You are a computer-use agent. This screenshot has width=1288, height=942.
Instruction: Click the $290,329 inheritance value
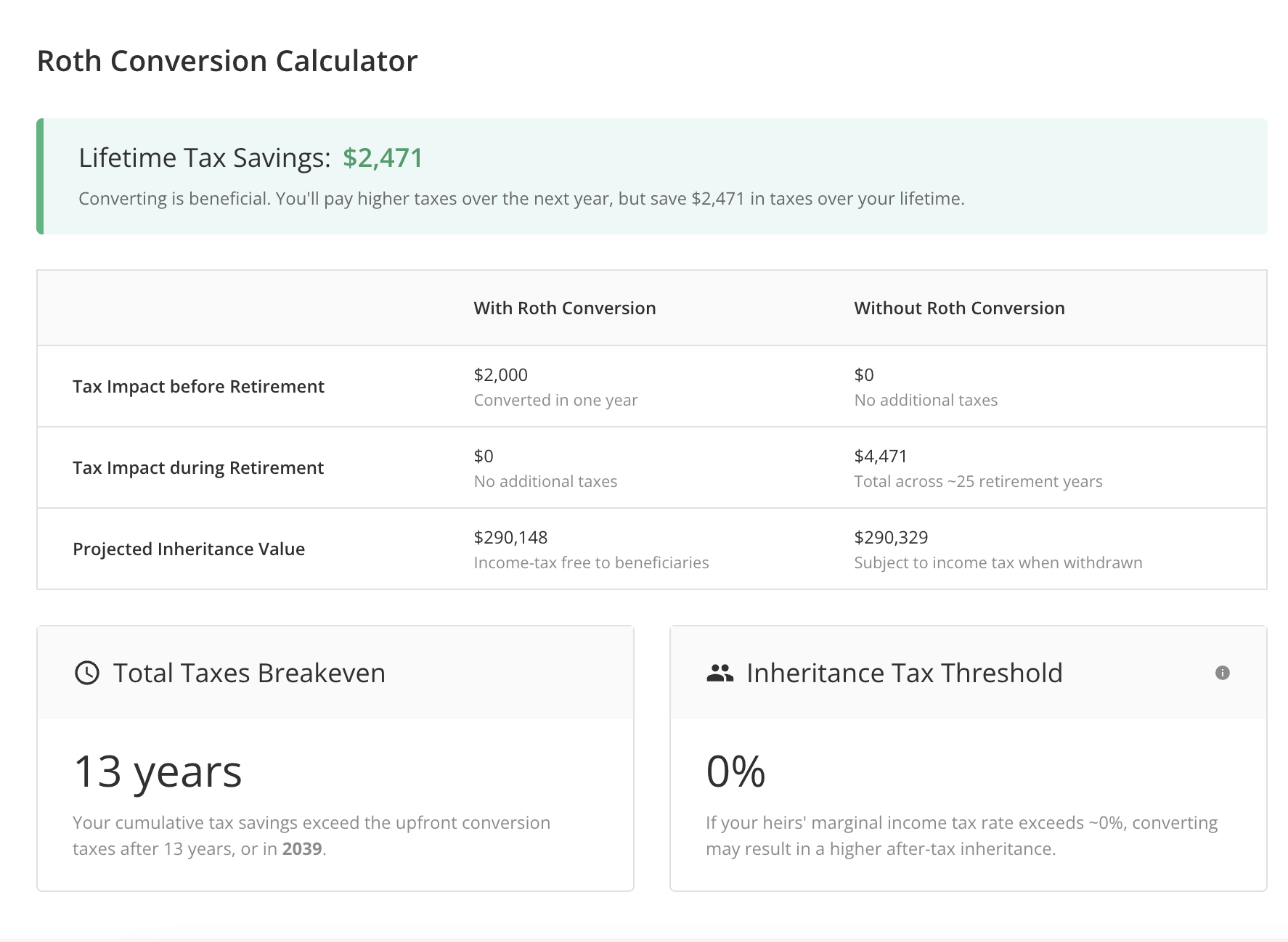click(x=891, y=538)
